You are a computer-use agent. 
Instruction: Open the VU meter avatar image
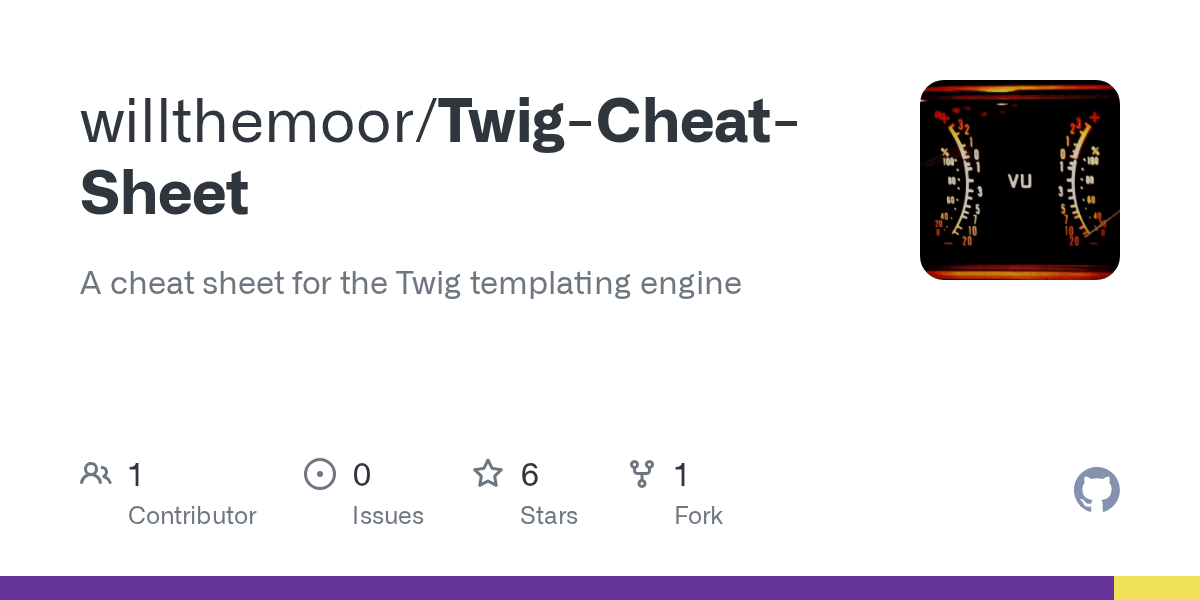(1020, 180)
